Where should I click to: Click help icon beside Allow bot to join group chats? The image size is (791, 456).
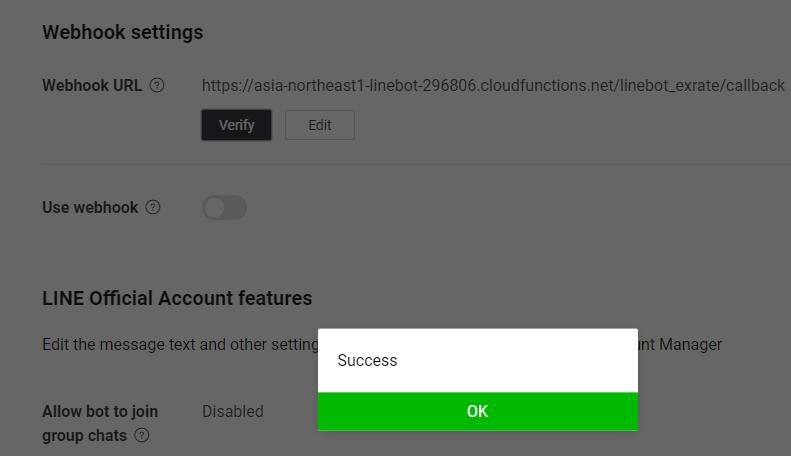click(x=142, y=435)
